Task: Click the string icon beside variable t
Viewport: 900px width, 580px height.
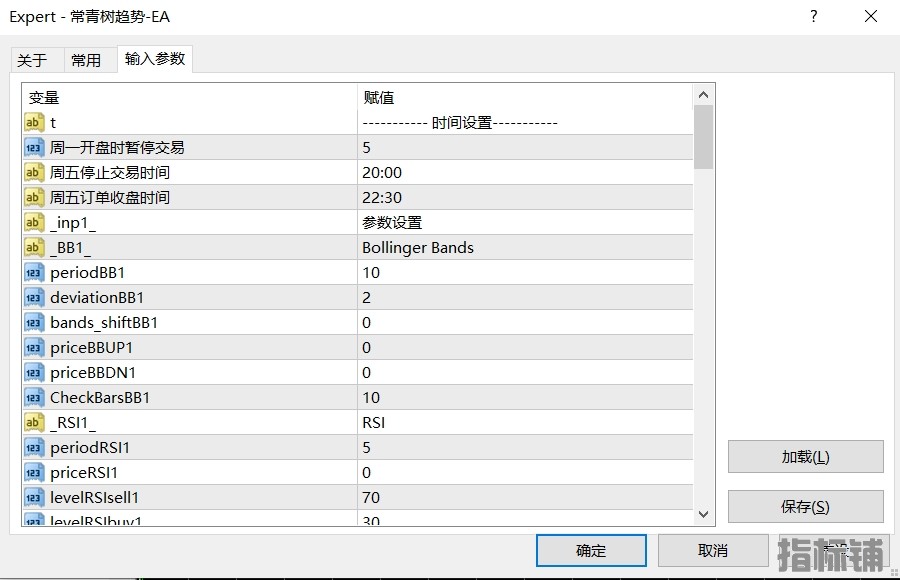Action: (34, 122)
